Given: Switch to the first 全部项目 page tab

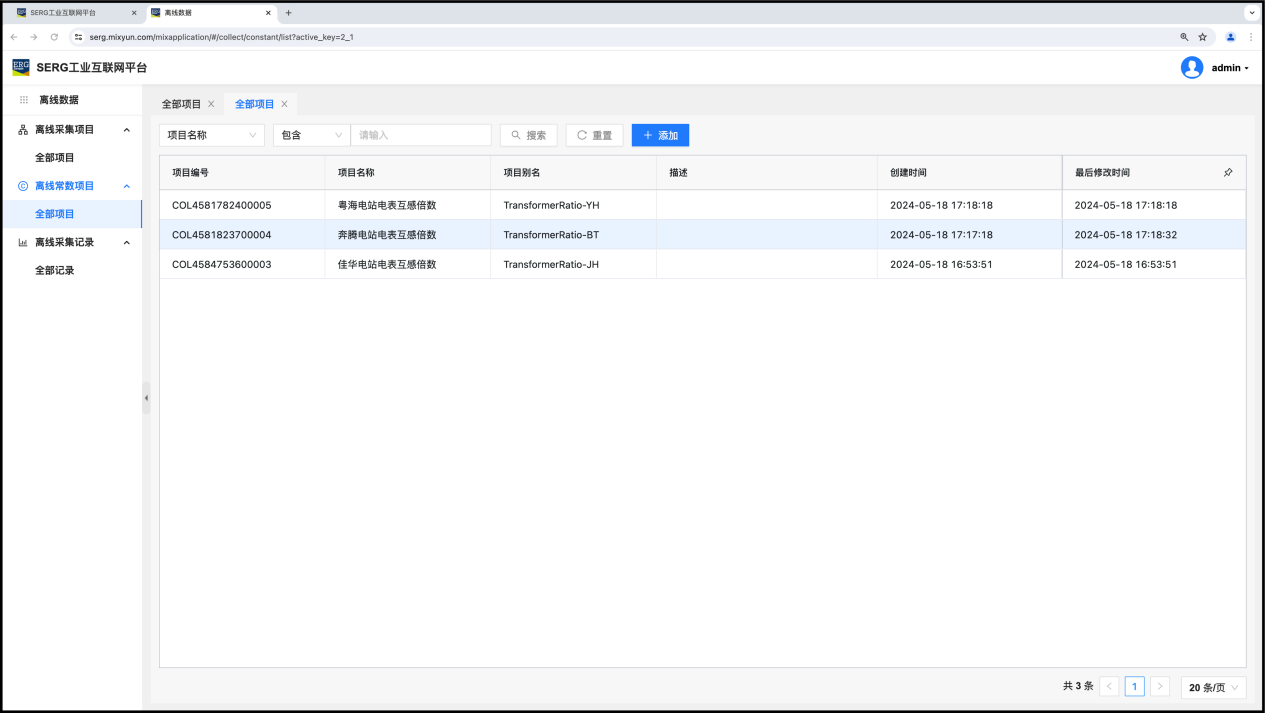Looking at the screenshot, I should [181, 104].
